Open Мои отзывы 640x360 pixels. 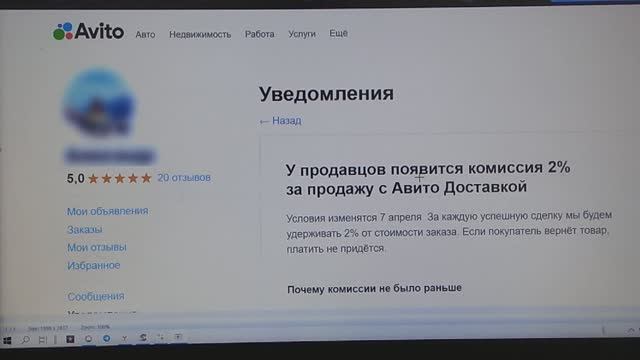pos(97,247)
